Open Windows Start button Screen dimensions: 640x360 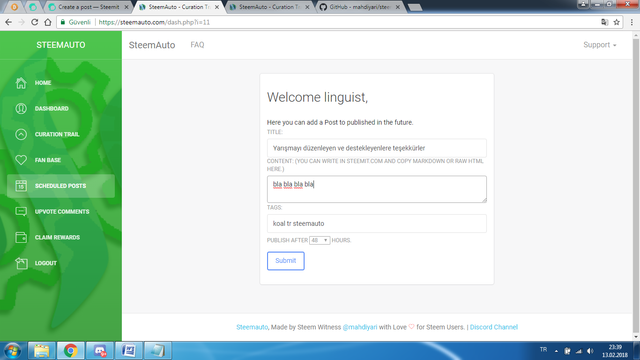coord(13,351)
